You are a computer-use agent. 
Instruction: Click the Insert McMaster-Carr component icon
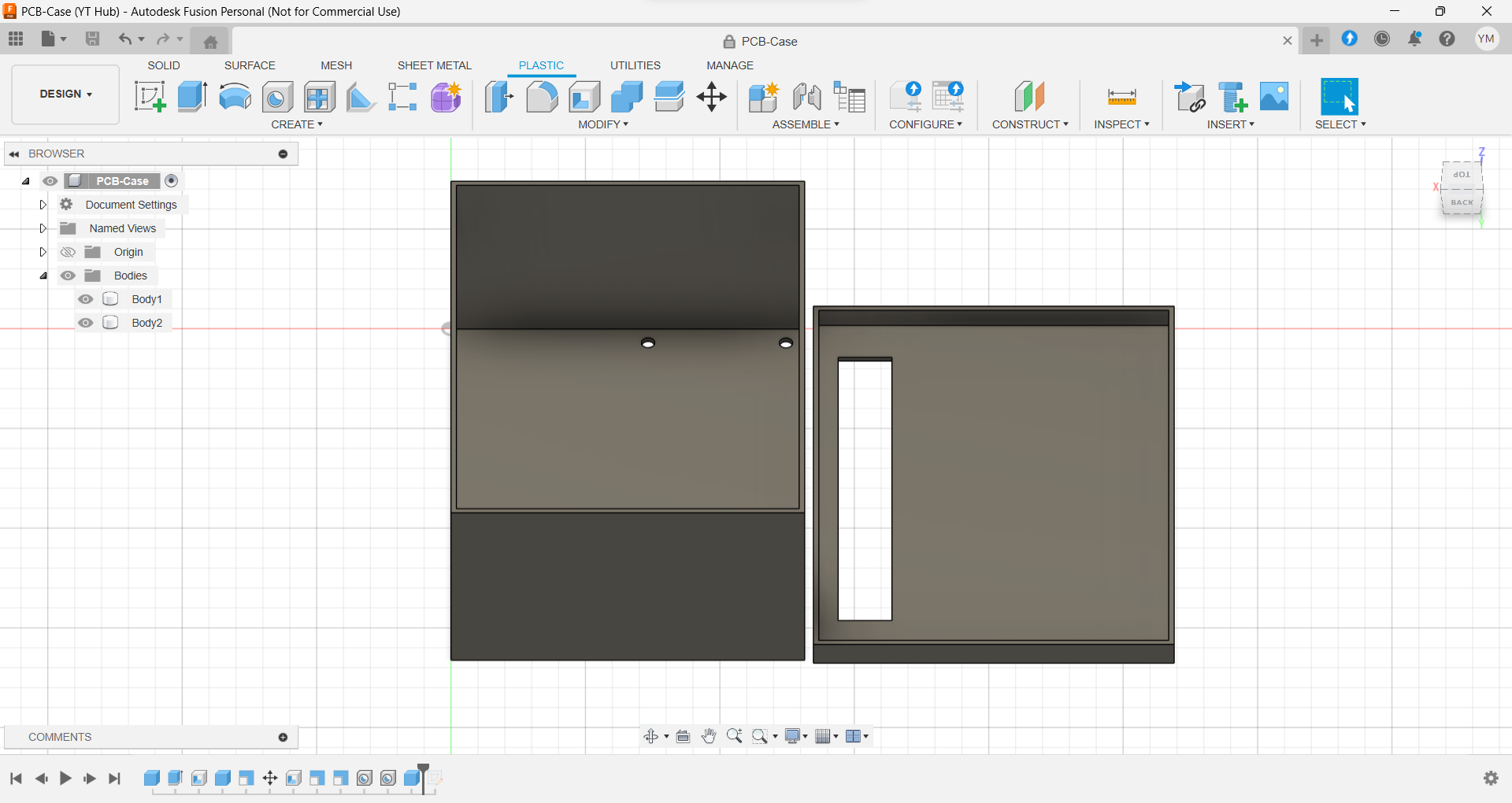tap(1232, 97)
